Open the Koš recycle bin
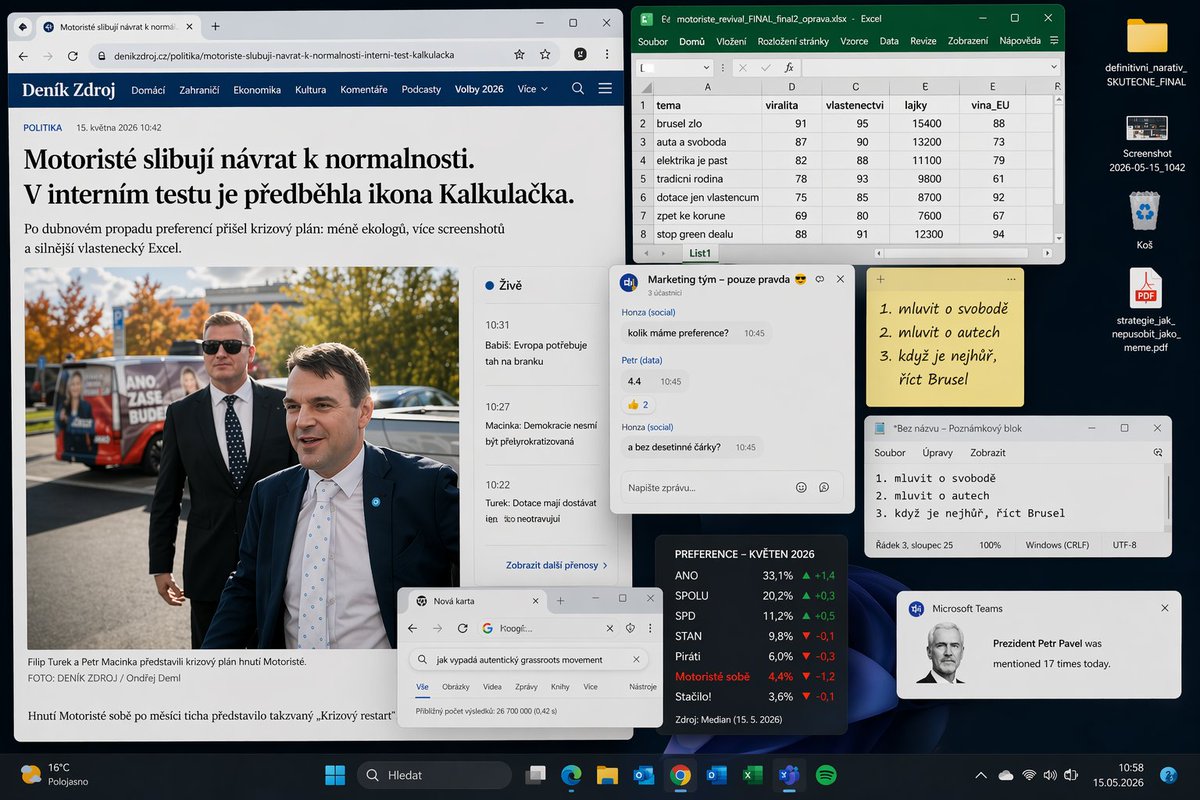This screenshot has height=800, width=1200. point(1144,222)
